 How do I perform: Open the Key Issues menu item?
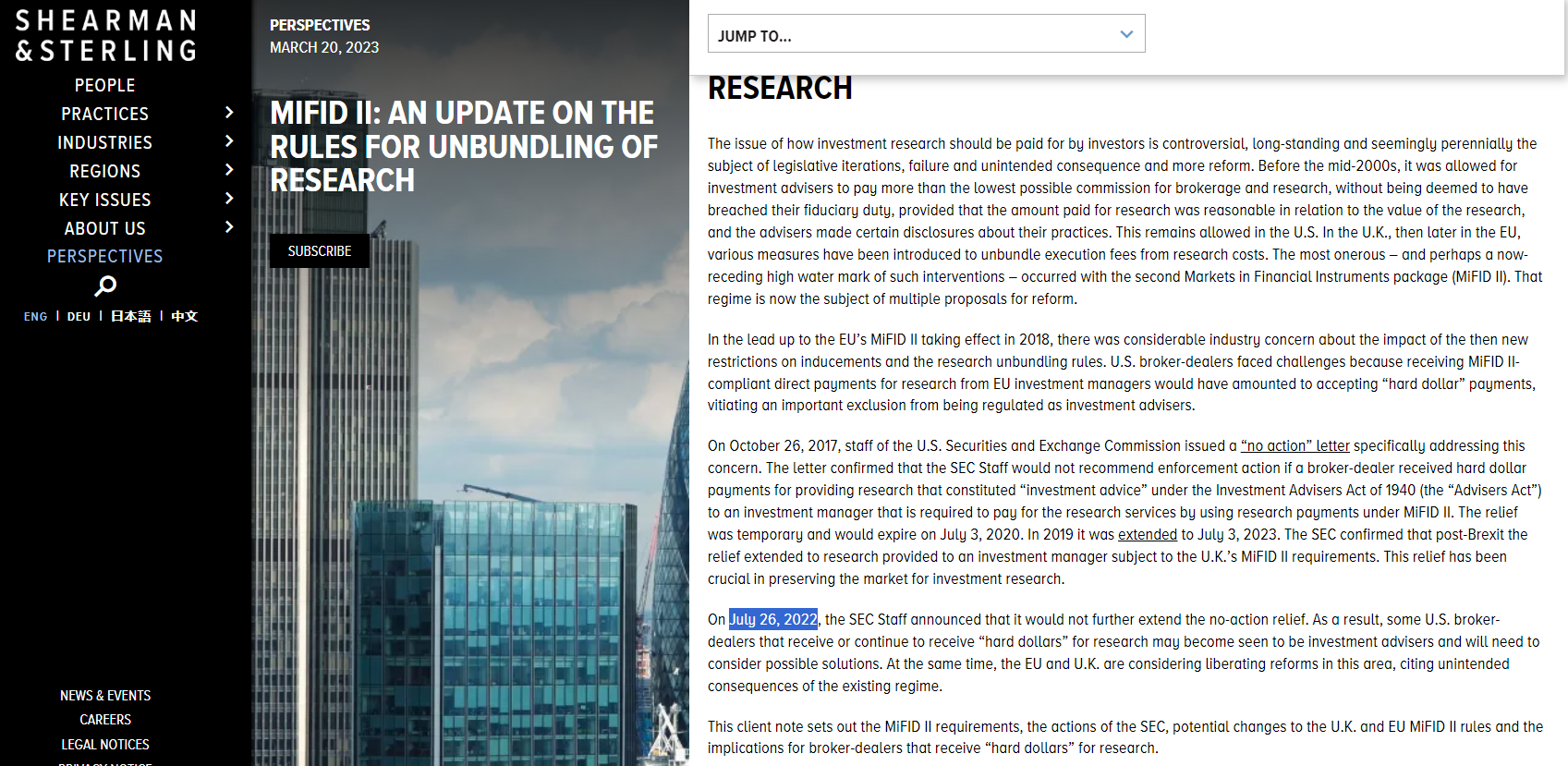tap(105, 200)
